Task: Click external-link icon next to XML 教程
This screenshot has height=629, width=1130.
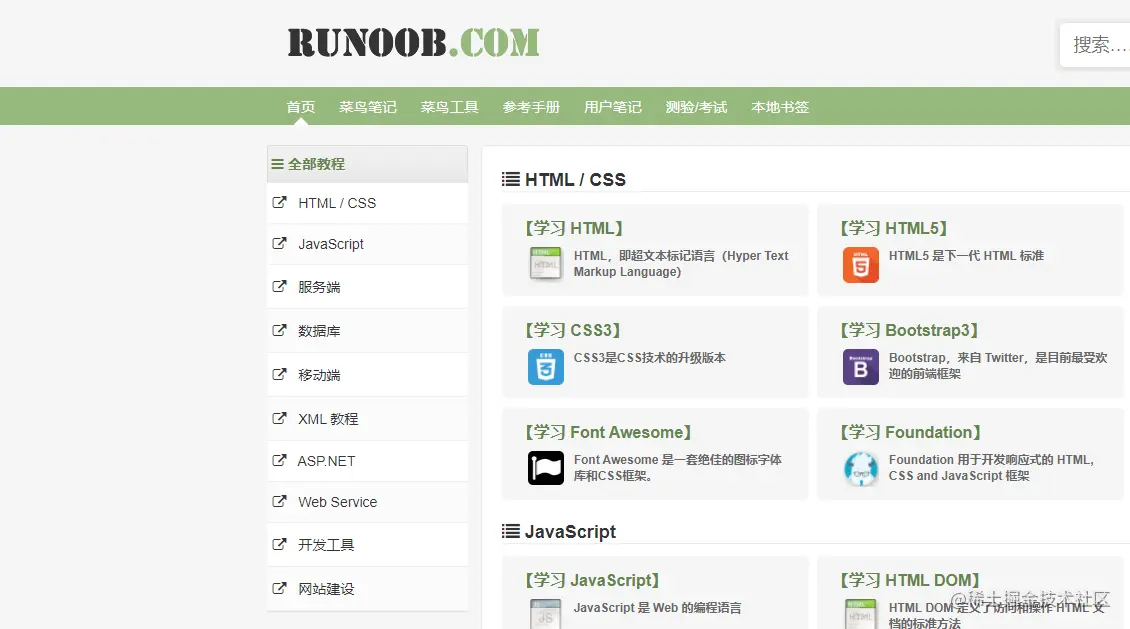Action: (x=279, y=418)
